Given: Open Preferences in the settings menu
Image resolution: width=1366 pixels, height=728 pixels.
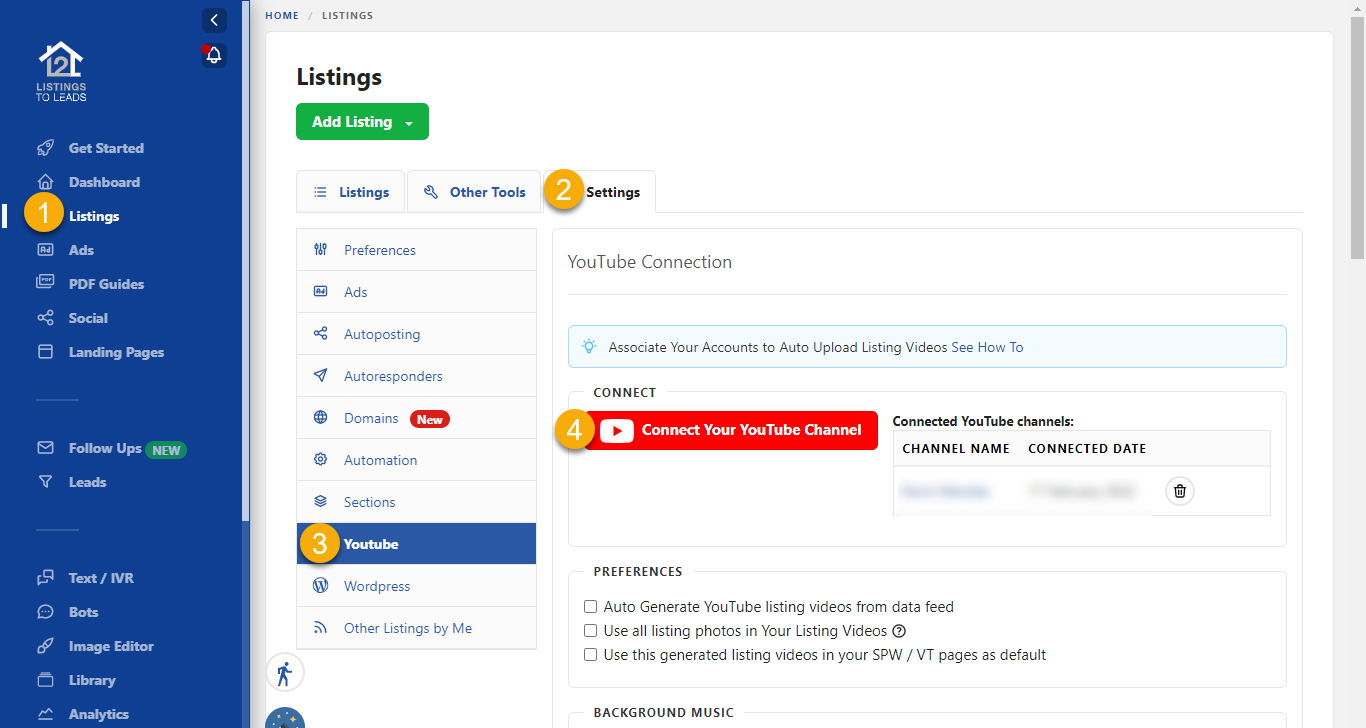Looking at the screenshot, I should click(416, 250).
